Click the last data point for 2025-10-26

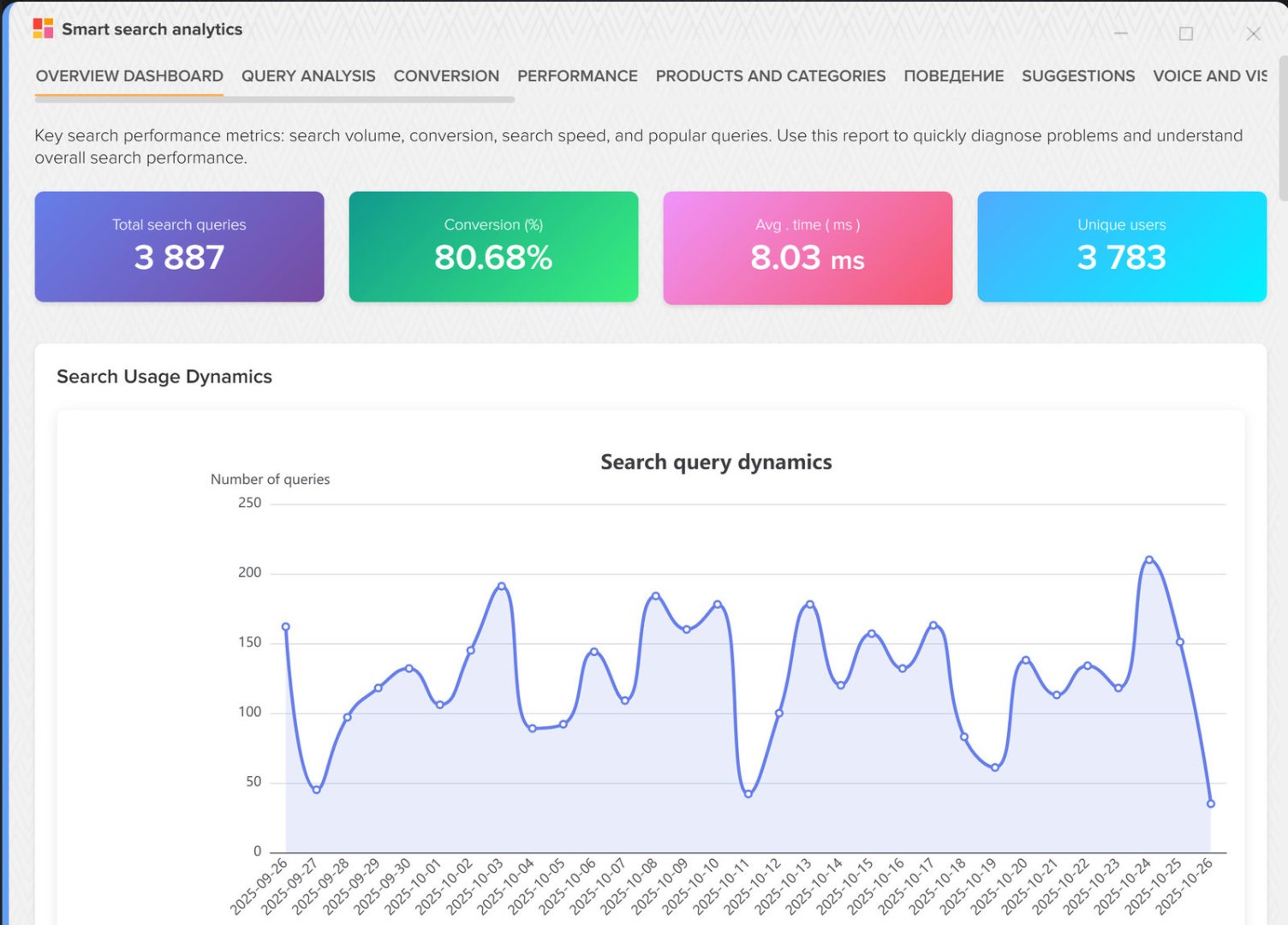(1211, 803)
